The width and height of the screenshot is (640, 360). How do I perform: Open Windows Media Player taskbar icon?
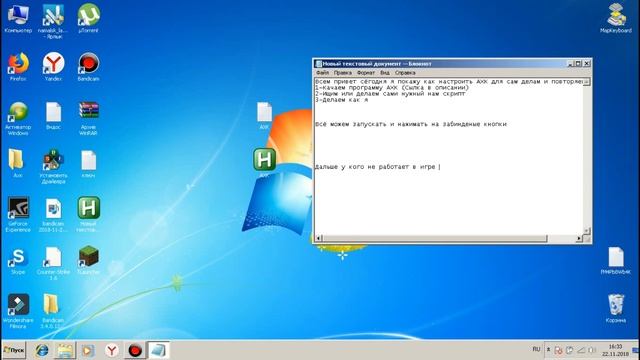88,350
